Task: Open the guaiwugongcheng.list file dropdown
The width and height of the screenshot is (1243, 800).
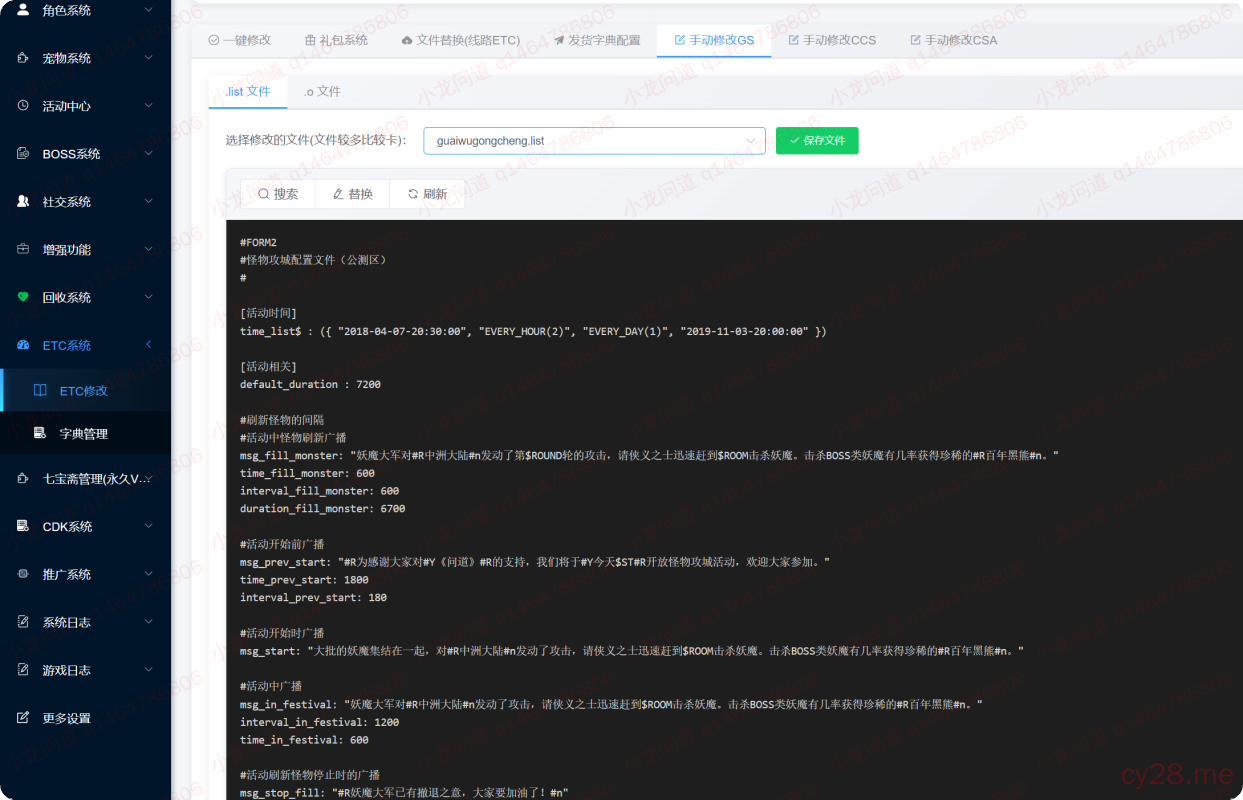Action: [594, 140]
